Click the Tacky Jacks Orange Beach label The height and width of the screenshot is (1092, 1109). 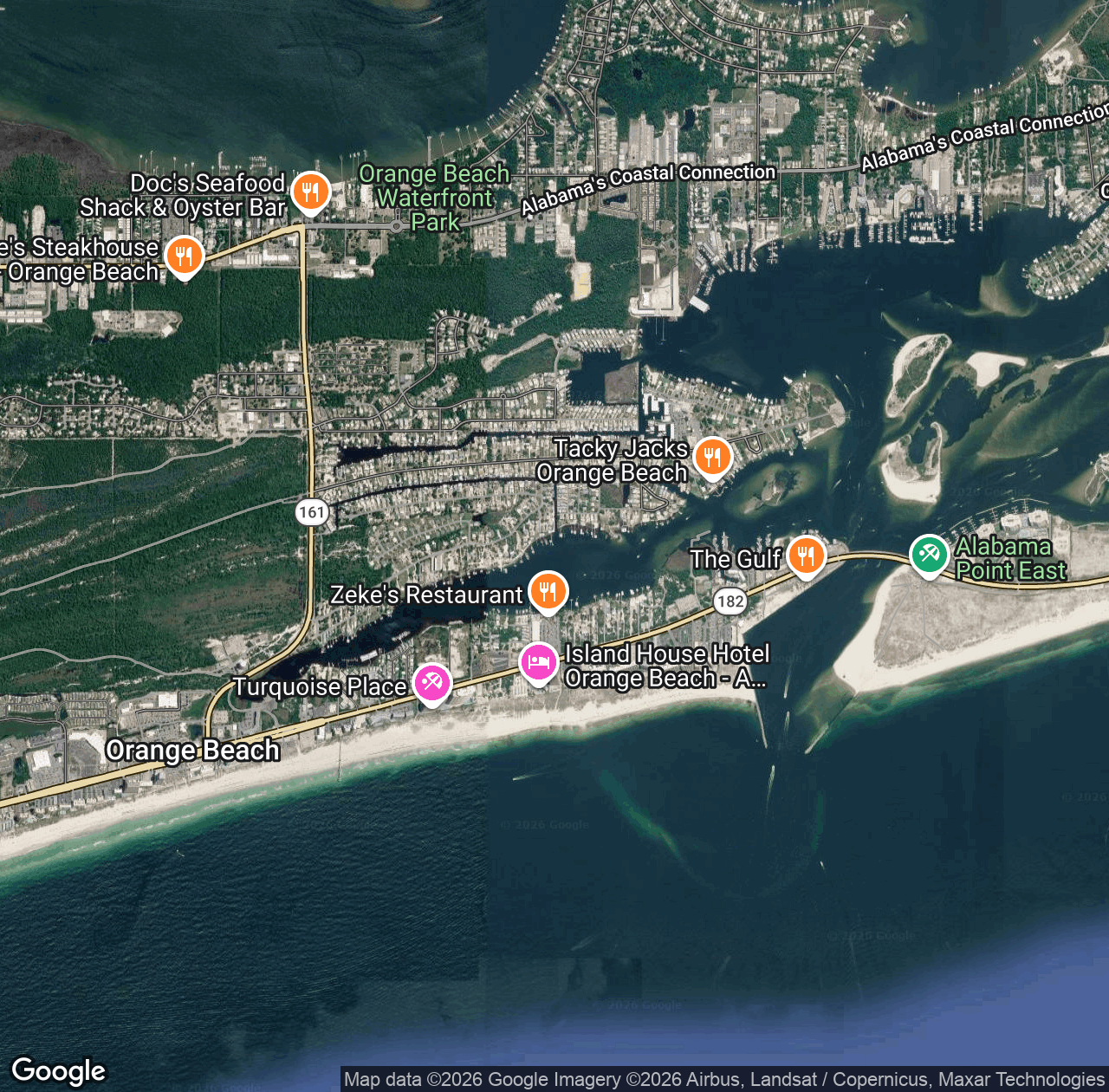613,460
